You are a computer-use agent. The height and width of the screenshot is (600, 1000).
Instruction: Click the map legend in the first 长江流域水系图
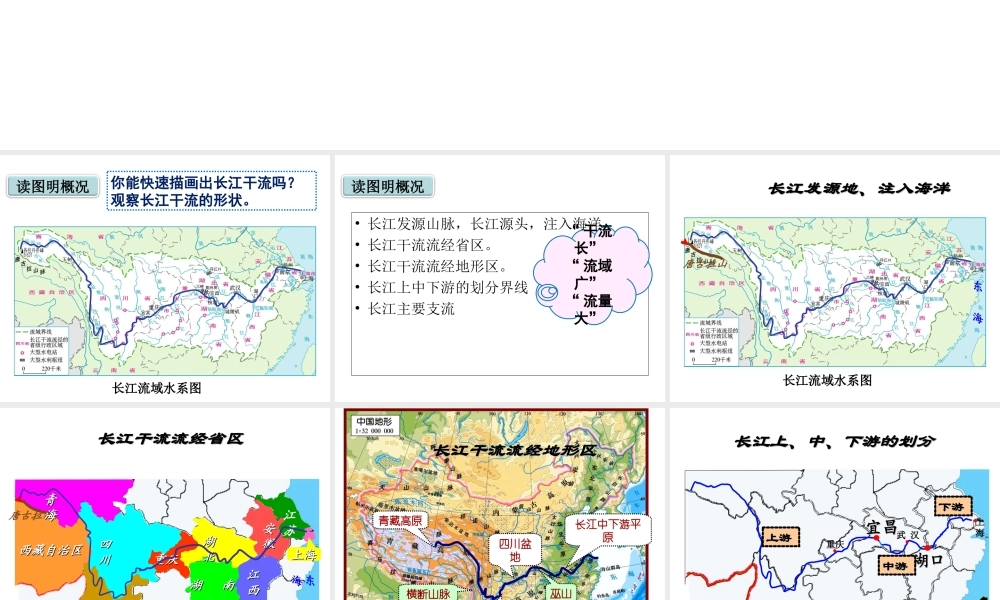tap(41, 351)
